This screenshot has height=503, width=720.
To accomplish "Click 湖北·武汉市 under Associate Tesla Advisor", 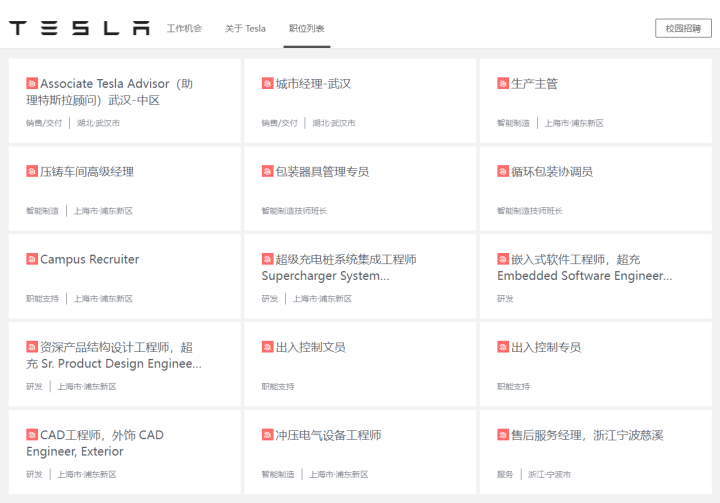I will point(98,123).
